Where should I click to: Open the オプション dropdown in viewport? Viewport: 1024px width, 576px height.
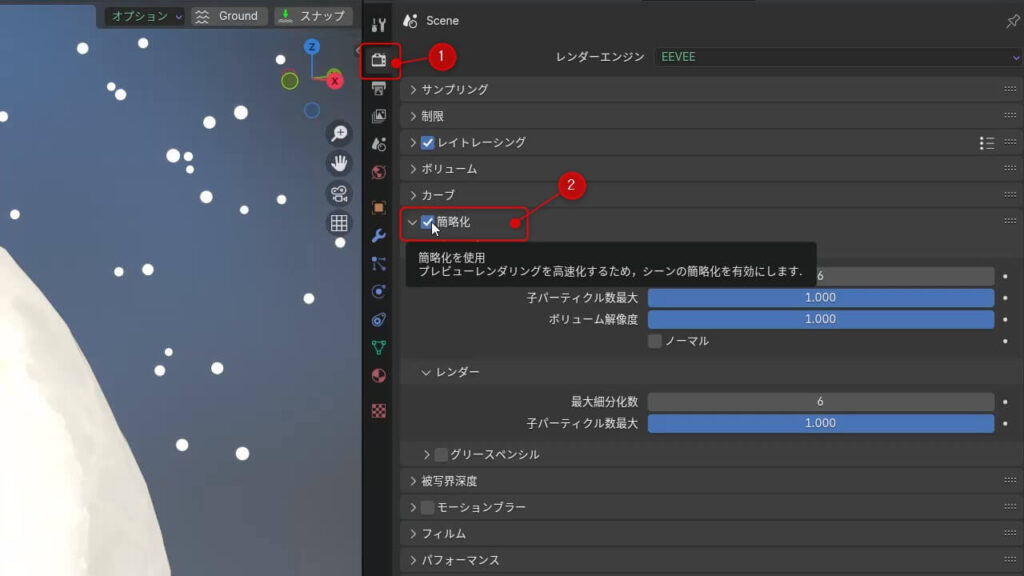pyautogui.click(x=145, y=16)
